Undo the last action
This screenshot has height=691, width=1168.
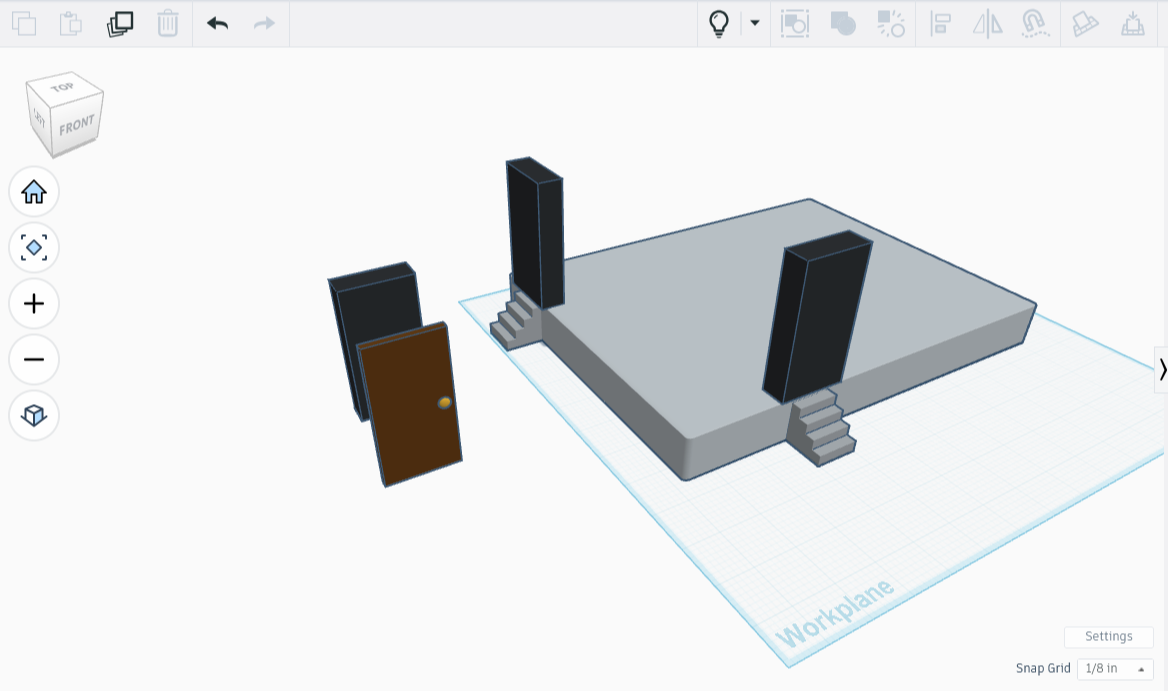[216, 23]
